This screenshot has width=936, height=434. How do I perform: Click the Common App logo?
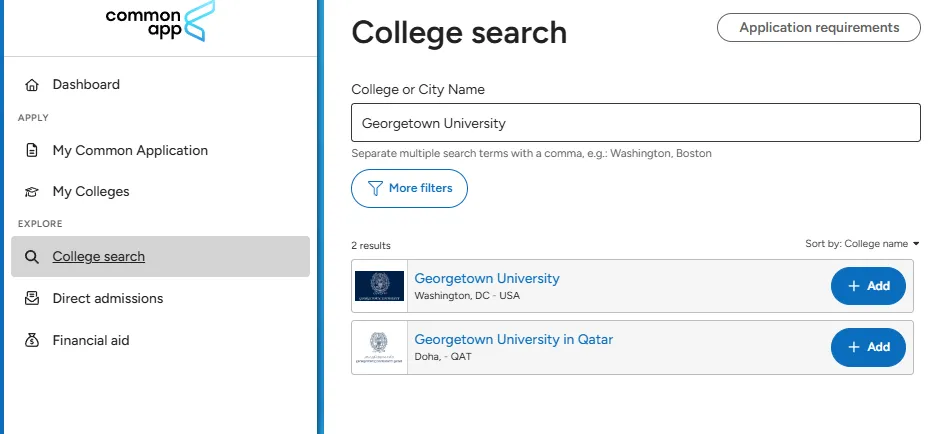(159, 22)
